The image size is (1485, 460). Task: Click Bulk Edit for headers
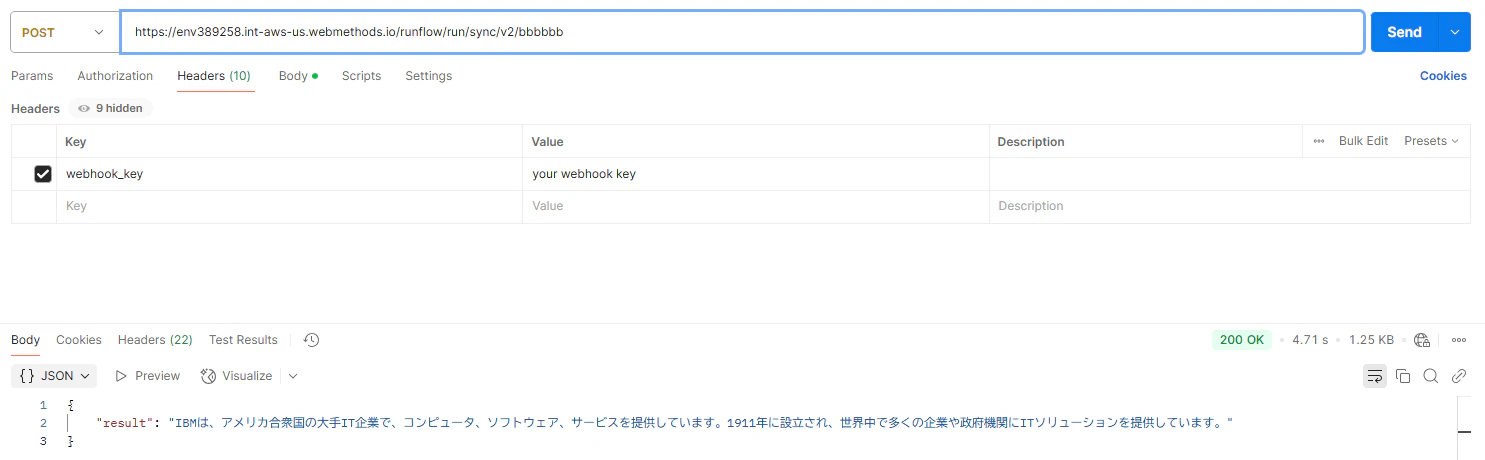coord(1363,141)
